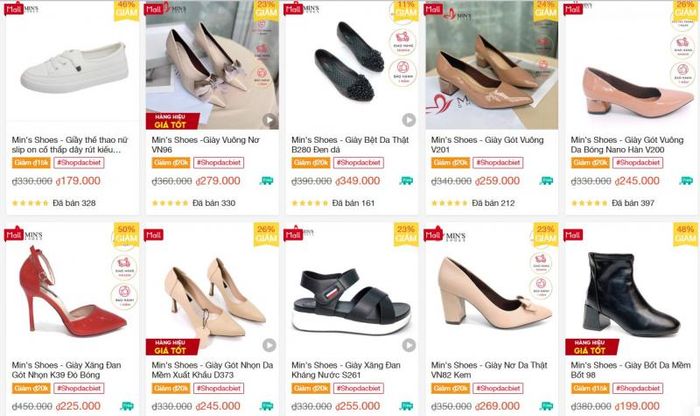Click the 48% GIẢM discount badge
The image size is (700, 416).
tap(685, 235)
